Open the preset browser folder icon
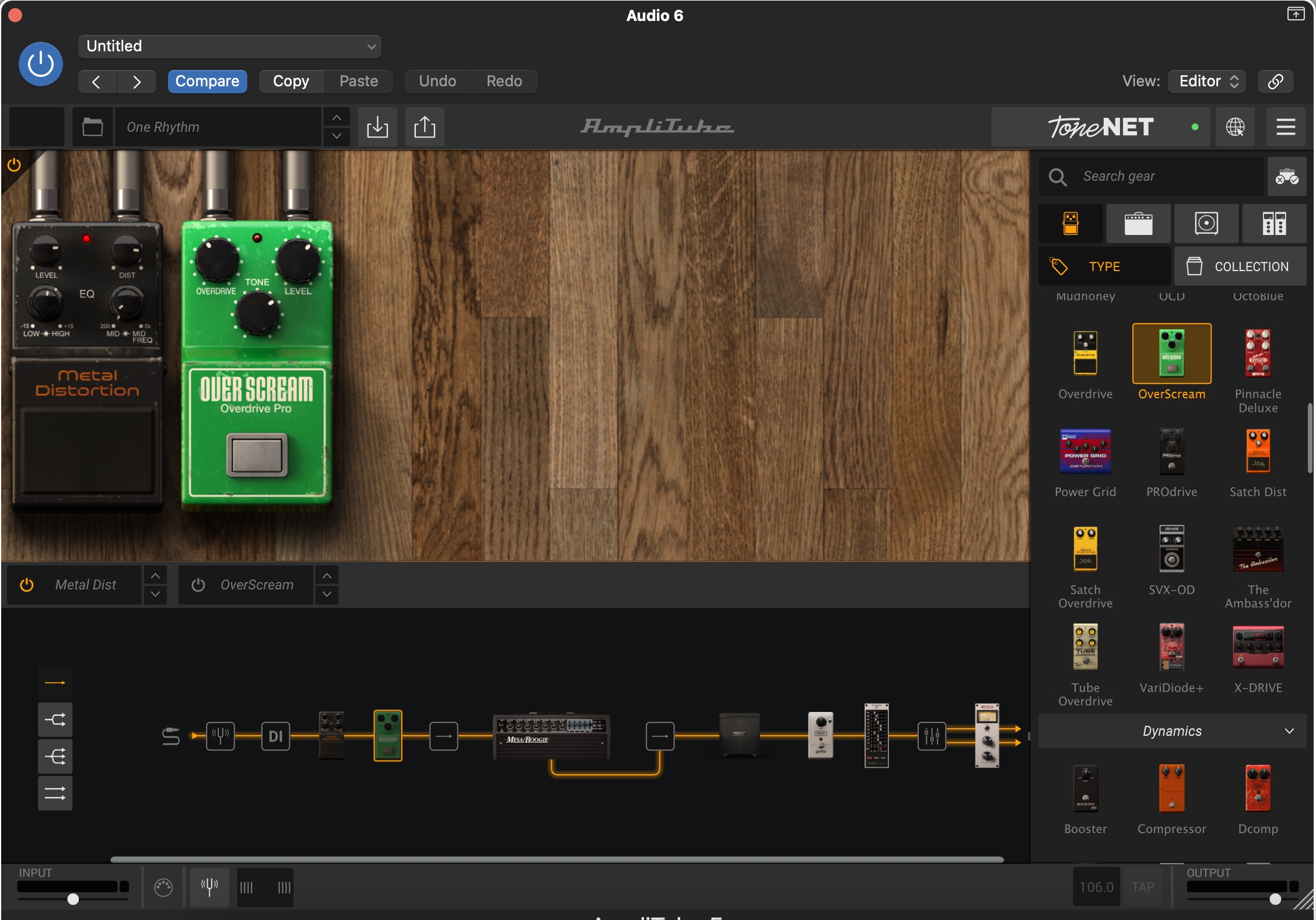1316x920 pixels. (93, 127)
